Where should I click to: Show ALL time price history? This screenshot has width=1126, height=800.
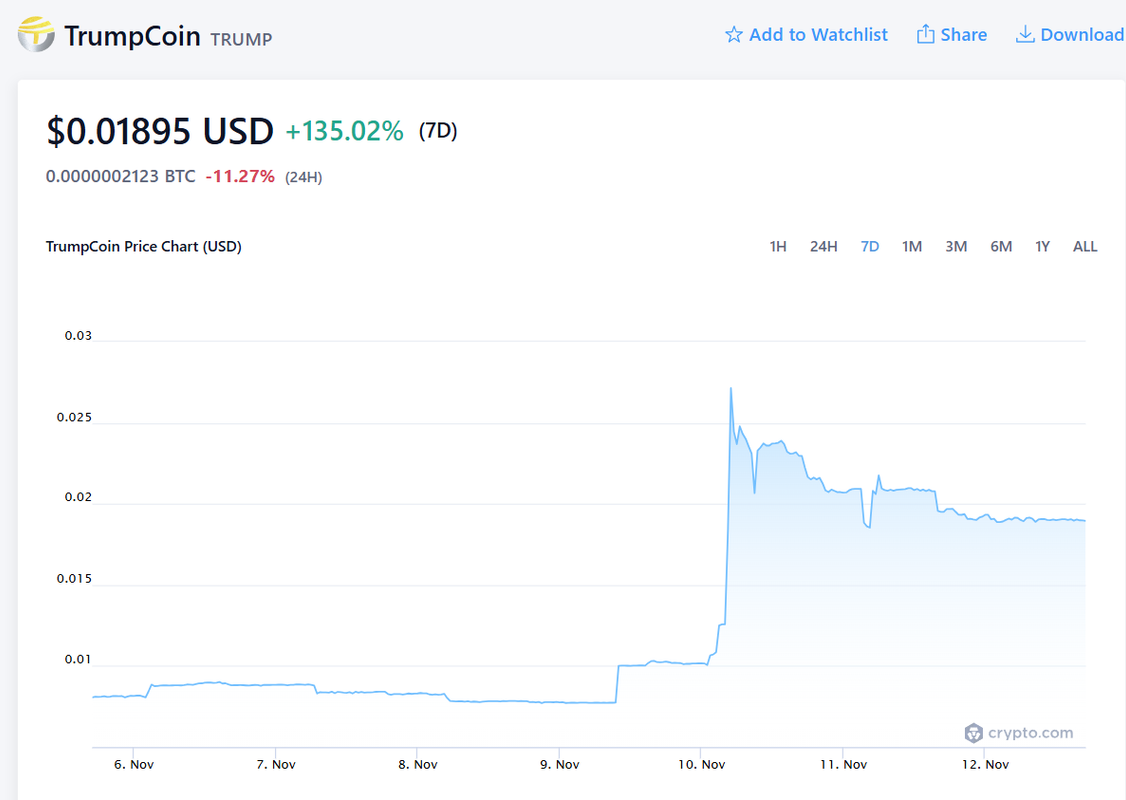point(1085,246)
